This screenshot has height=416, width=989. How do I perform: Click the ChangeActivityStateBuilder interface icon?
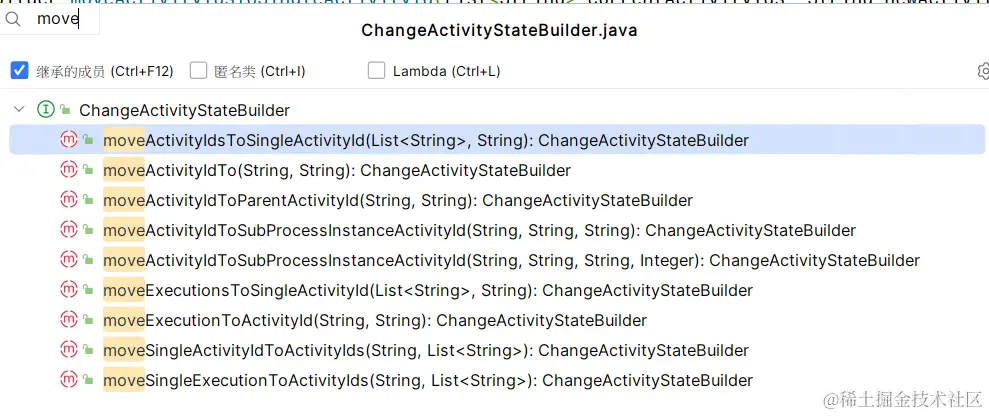tap(45, 110)
